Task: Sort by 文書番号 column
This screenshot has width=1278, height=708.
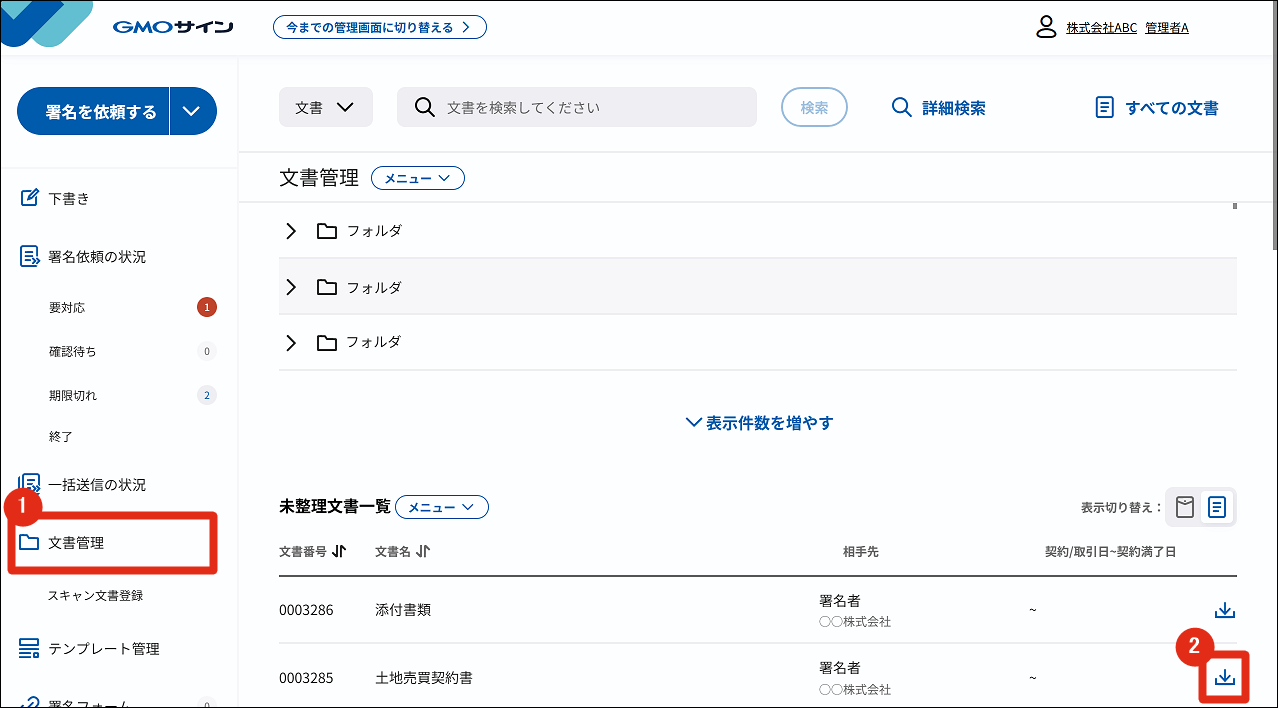Action: pyautogui.click(x=338, y=551)
